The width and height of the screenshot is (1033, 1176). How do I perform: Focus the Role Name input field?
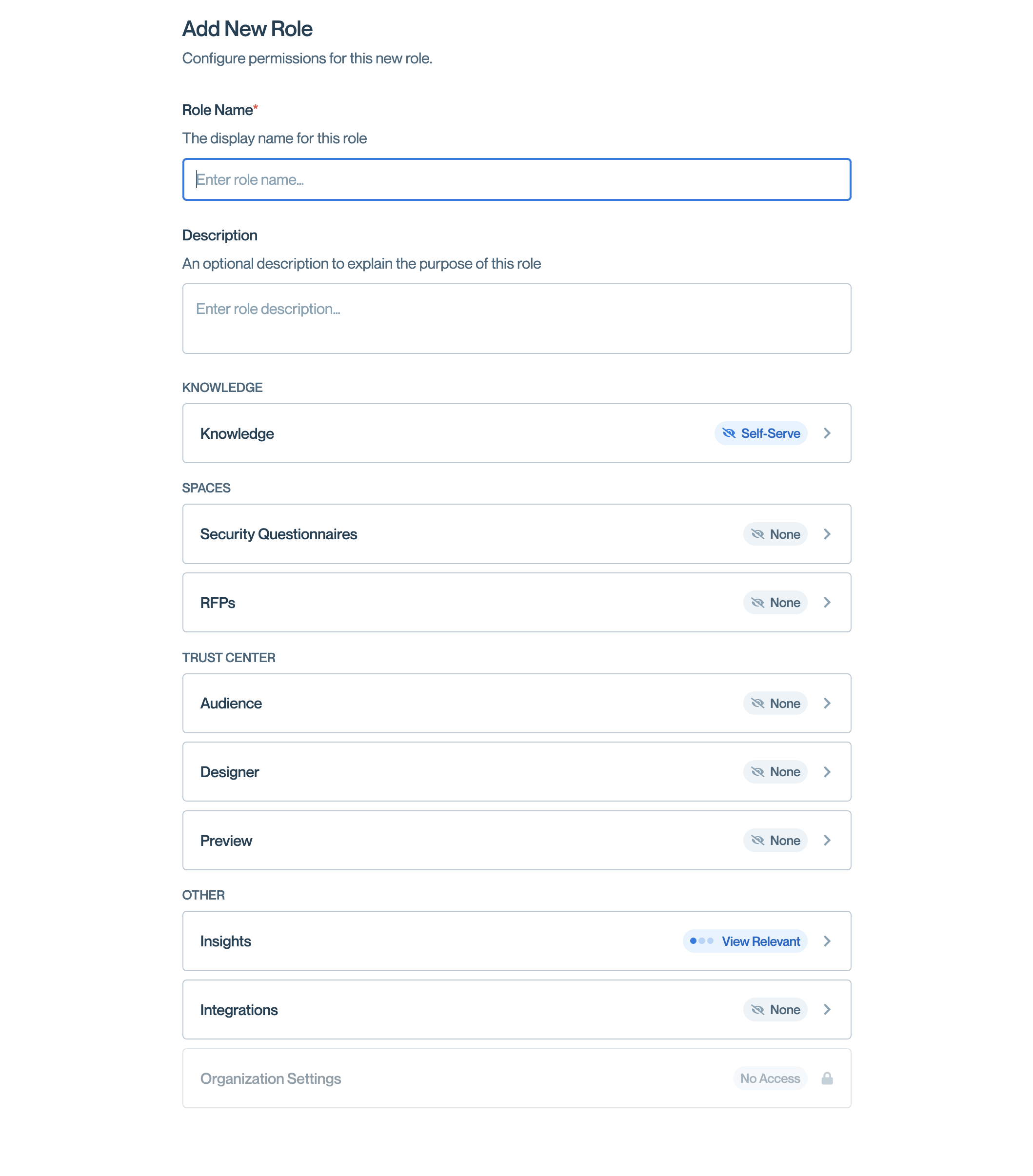pyautogui.click(x=516, y=179)
